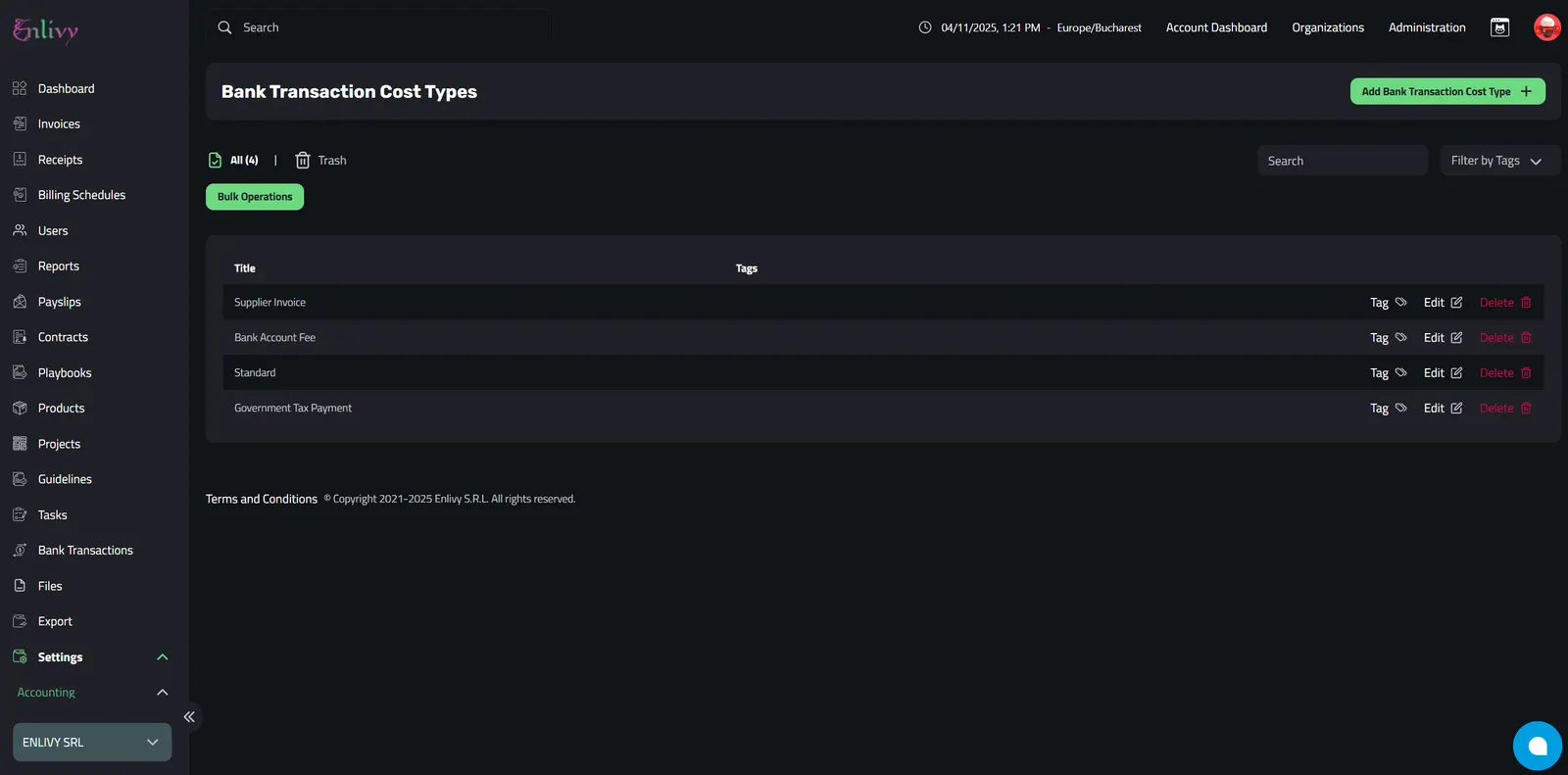Screen dimensions: 1568x775
Task: Click the Europe/Bucharest timezone text
Action: tap(1099, 27)
